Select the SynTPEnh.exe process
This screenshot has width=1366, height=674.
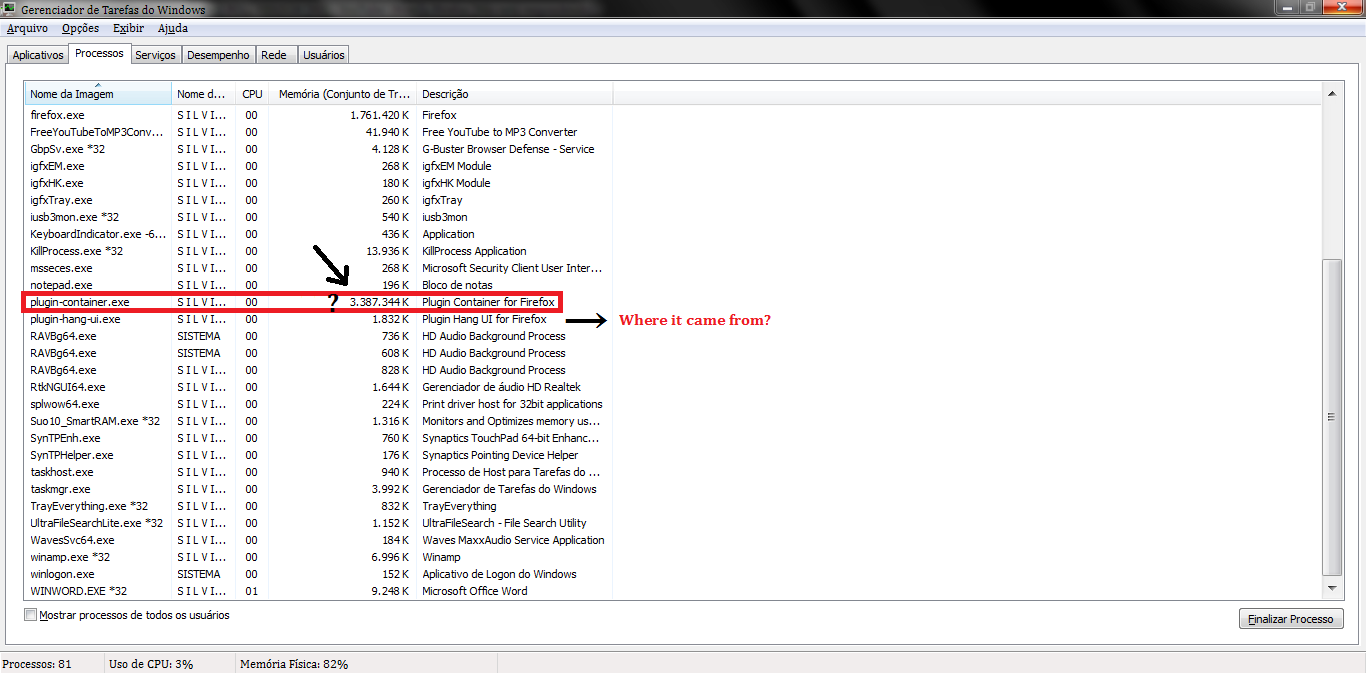(x=319, y=438)
